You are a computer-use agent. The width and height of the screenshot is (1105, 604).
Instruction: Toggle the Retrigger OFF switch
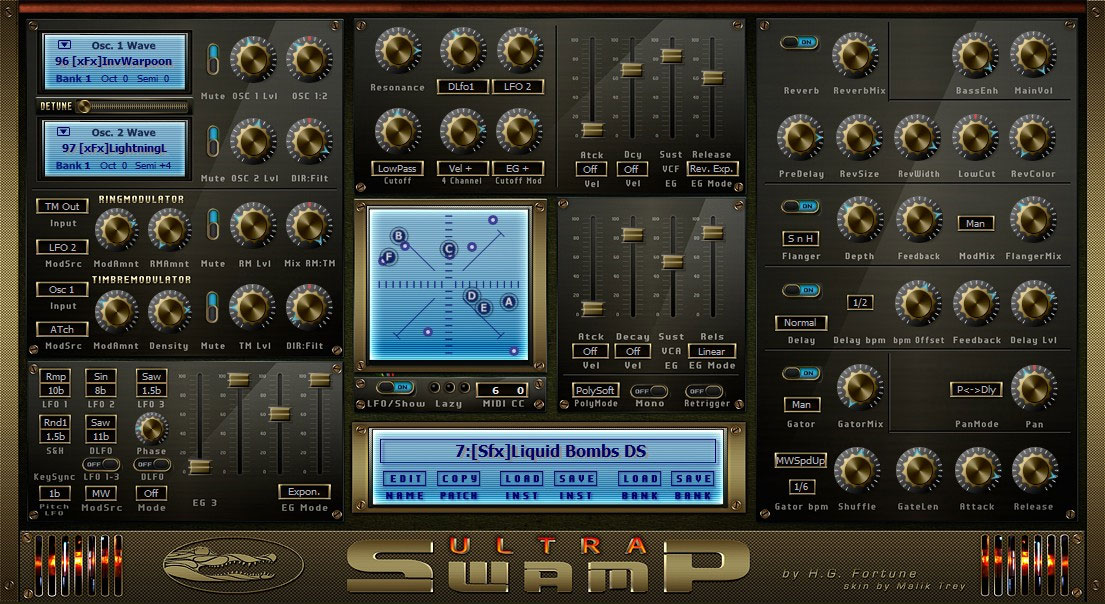(704, 391)
